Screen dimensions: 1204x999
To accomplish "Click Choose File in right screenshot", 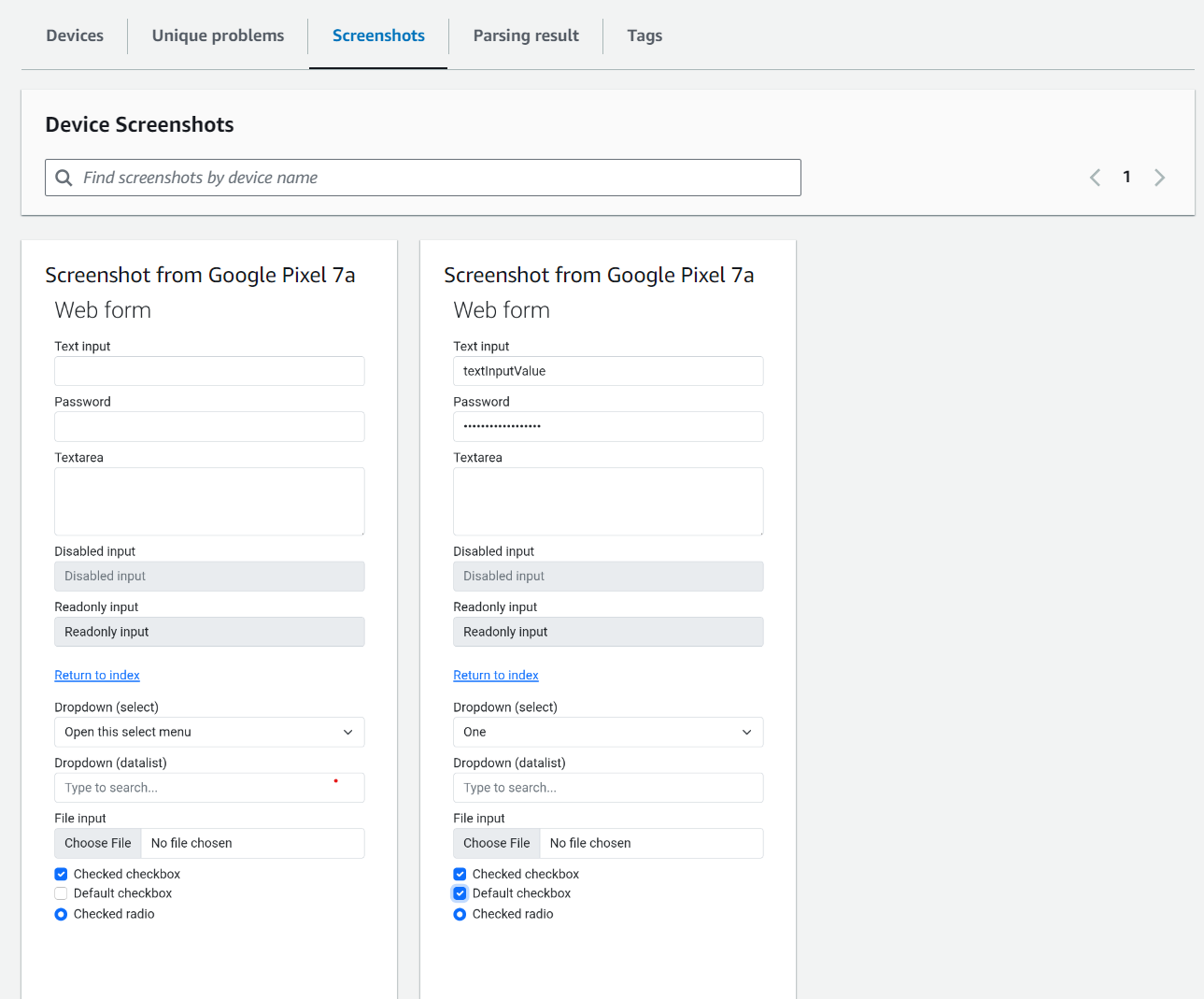I will [x=497, y=843].
